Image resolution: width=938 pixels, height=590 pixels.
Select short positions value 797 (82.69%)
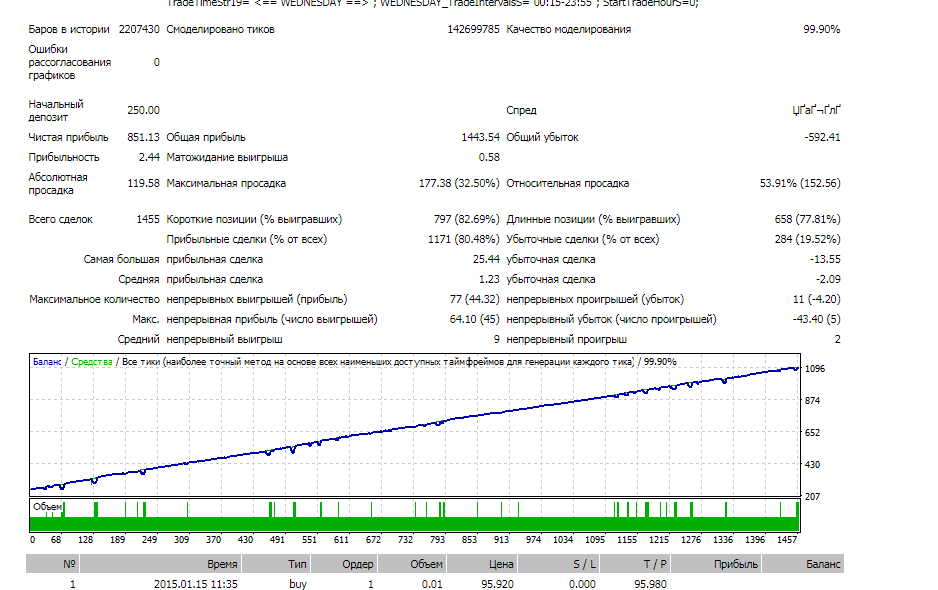coord(467,219)
